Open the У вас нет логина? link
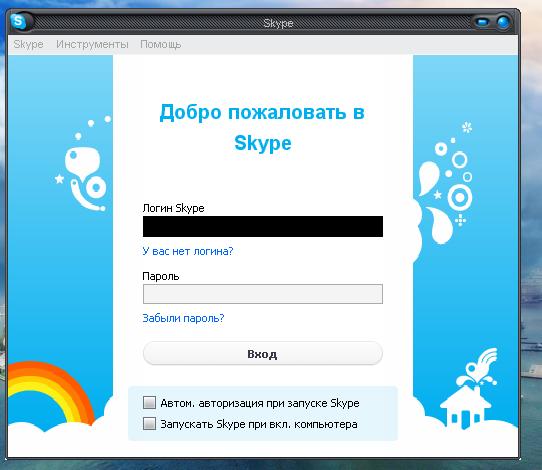 [188, 251]
